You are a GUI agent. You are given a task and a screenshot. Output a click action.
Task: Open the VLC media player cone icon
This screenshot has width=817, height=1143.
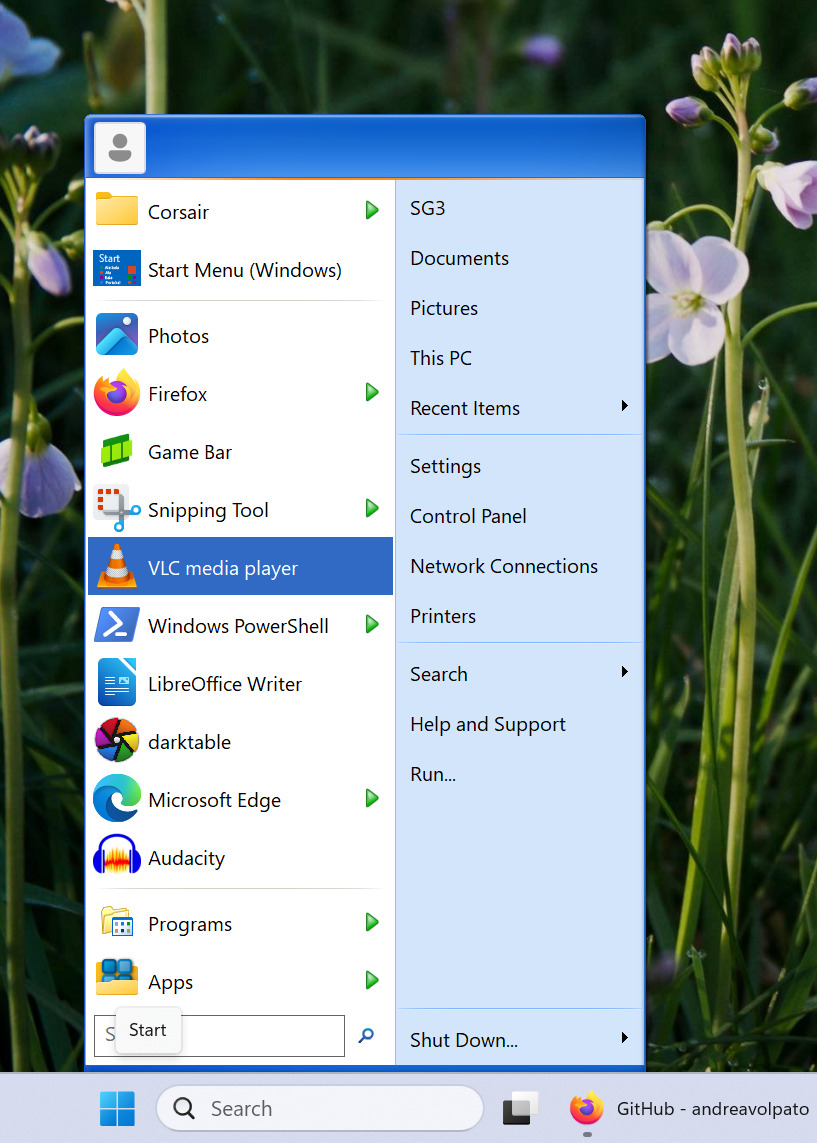(x=117, y=567)
